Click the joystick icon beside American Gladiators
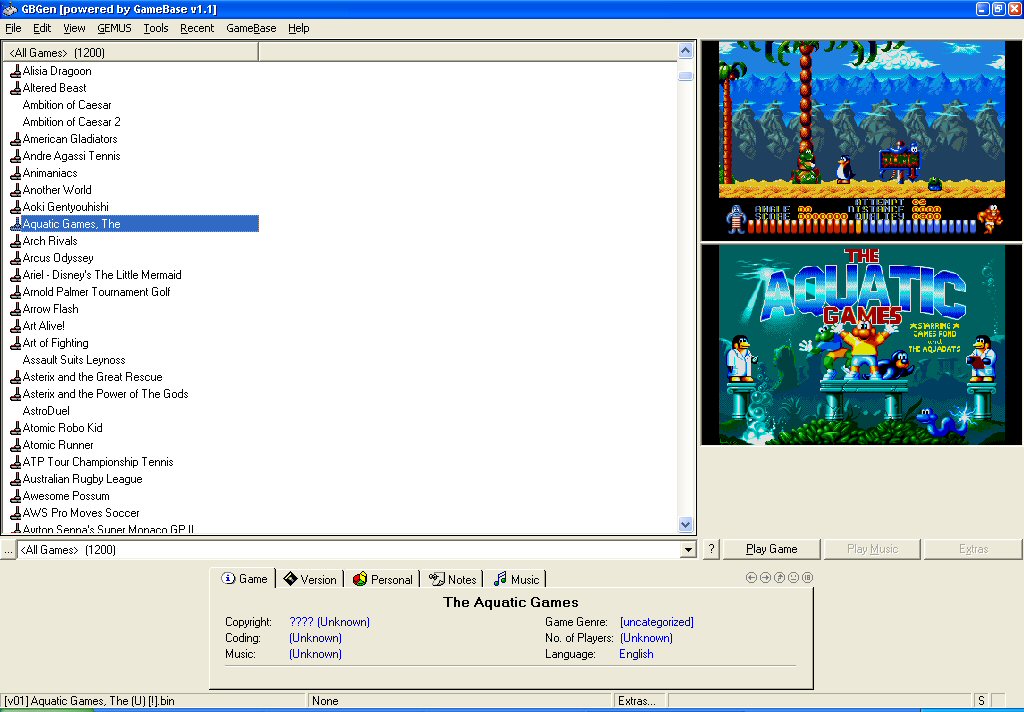This screenshot has width=1024, height=712. pos(16,139)
